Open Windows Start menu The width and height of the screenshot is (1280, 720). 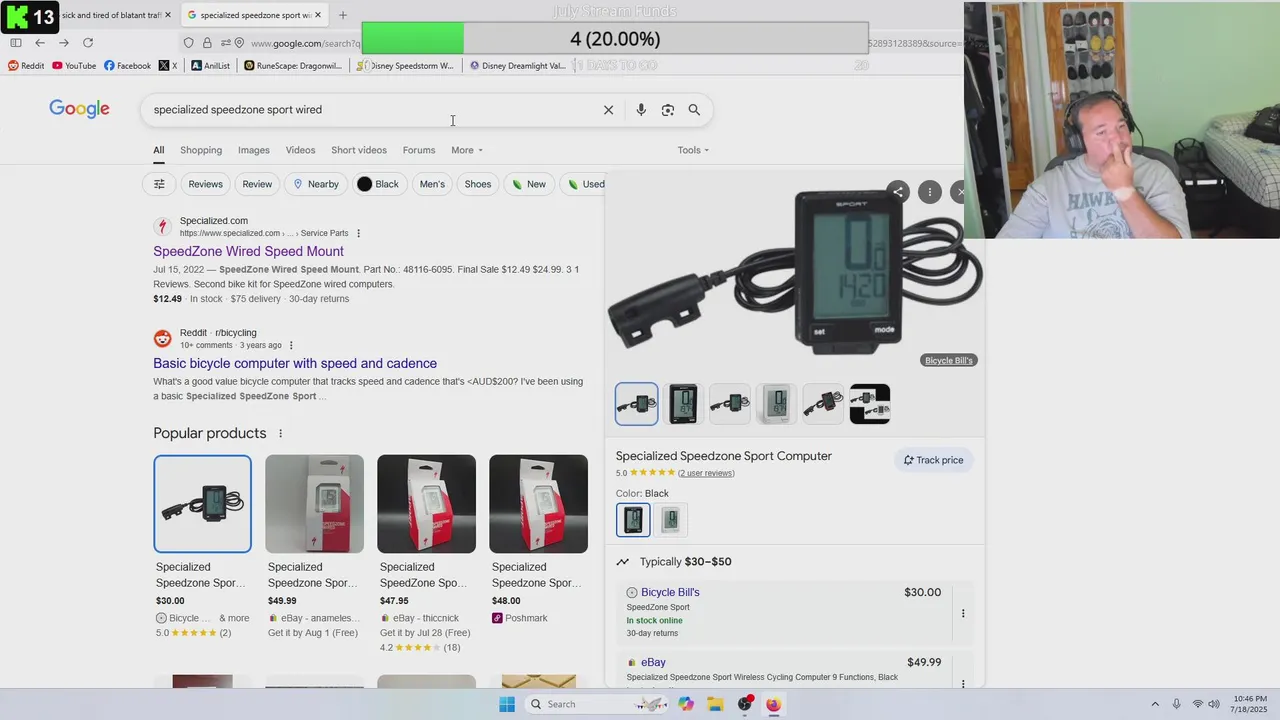click(x=507, y=704)
